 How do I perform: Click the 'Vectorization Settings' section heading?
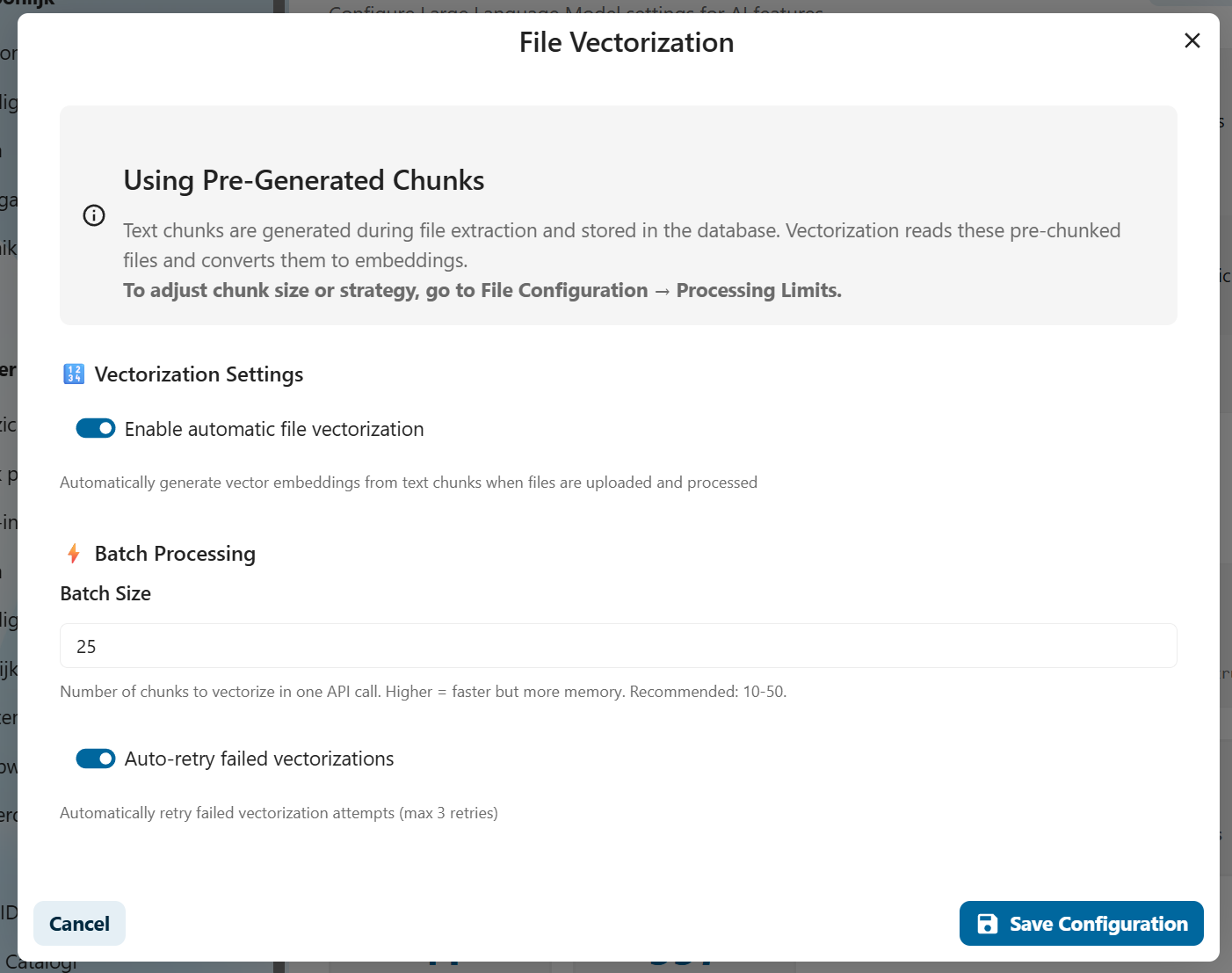(x=199, y=374)
